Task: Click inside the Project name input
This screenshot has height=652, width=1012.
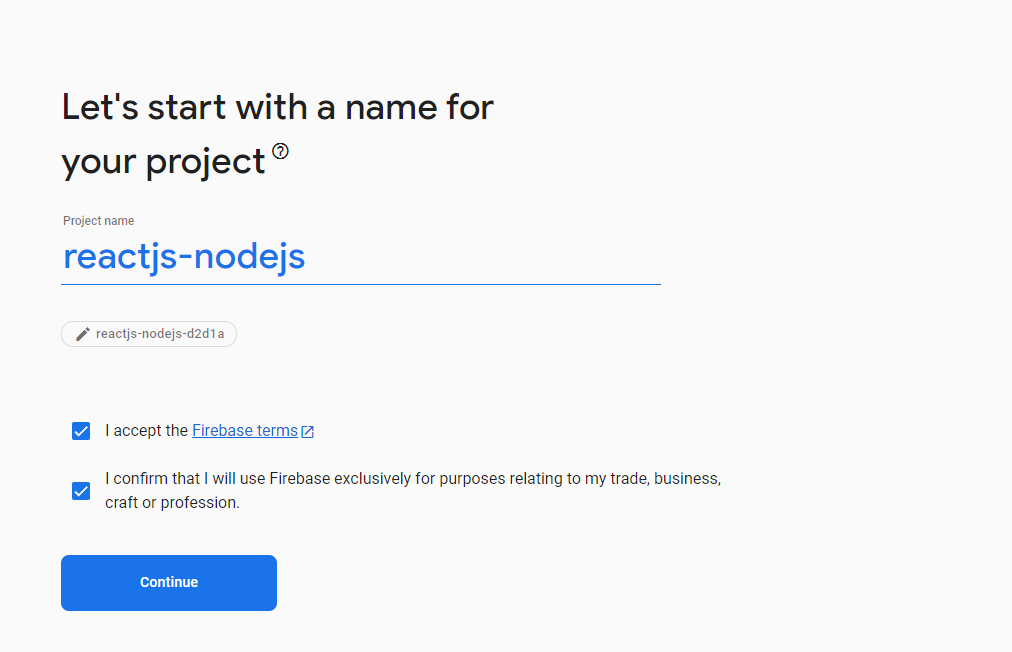Action: [x=300, y=257]
